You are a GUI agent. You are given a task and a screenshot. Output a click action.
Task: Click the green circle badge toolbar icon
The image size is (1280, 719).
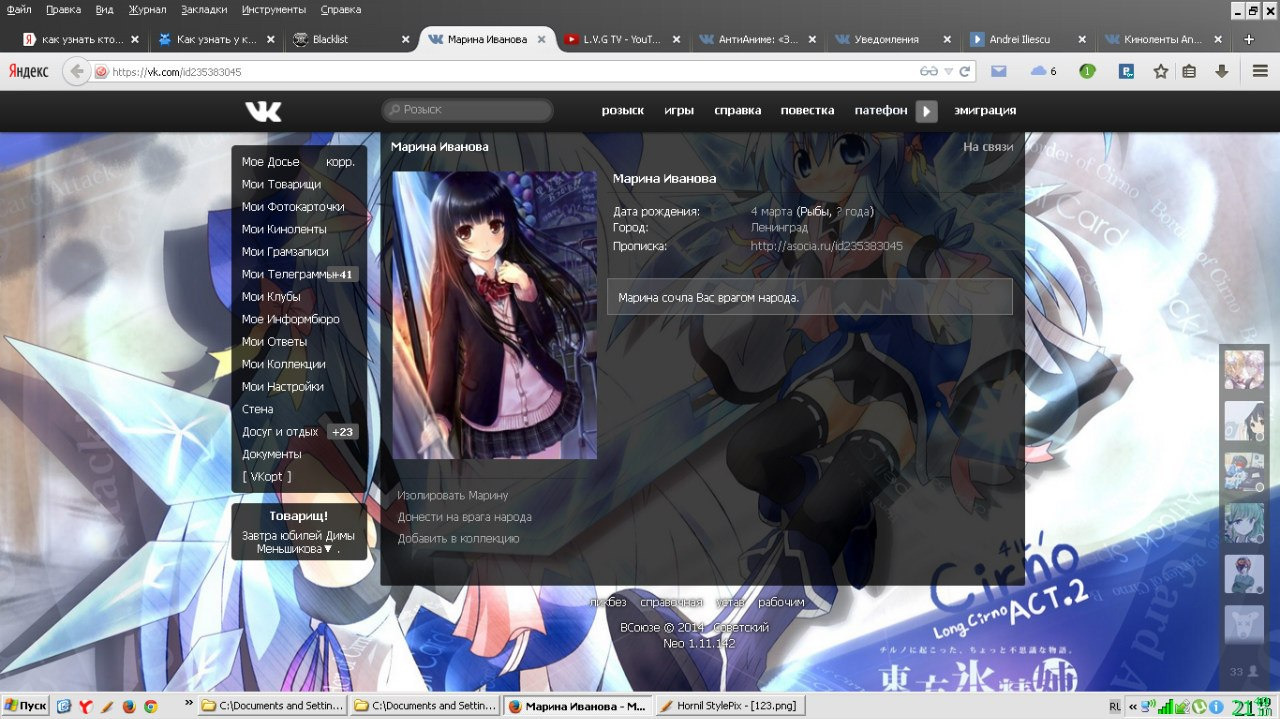(1087, 71)
